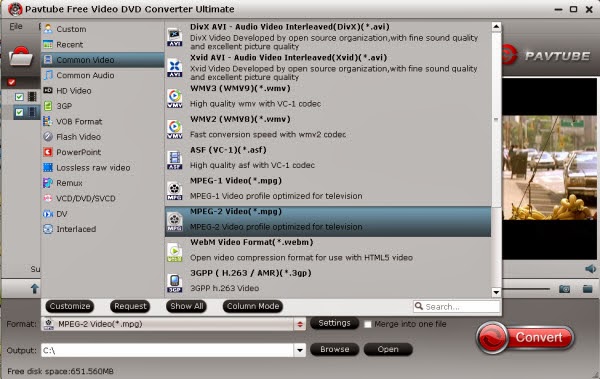
Task: Start conversion with Convert button
Action: (x=525, y=338)
